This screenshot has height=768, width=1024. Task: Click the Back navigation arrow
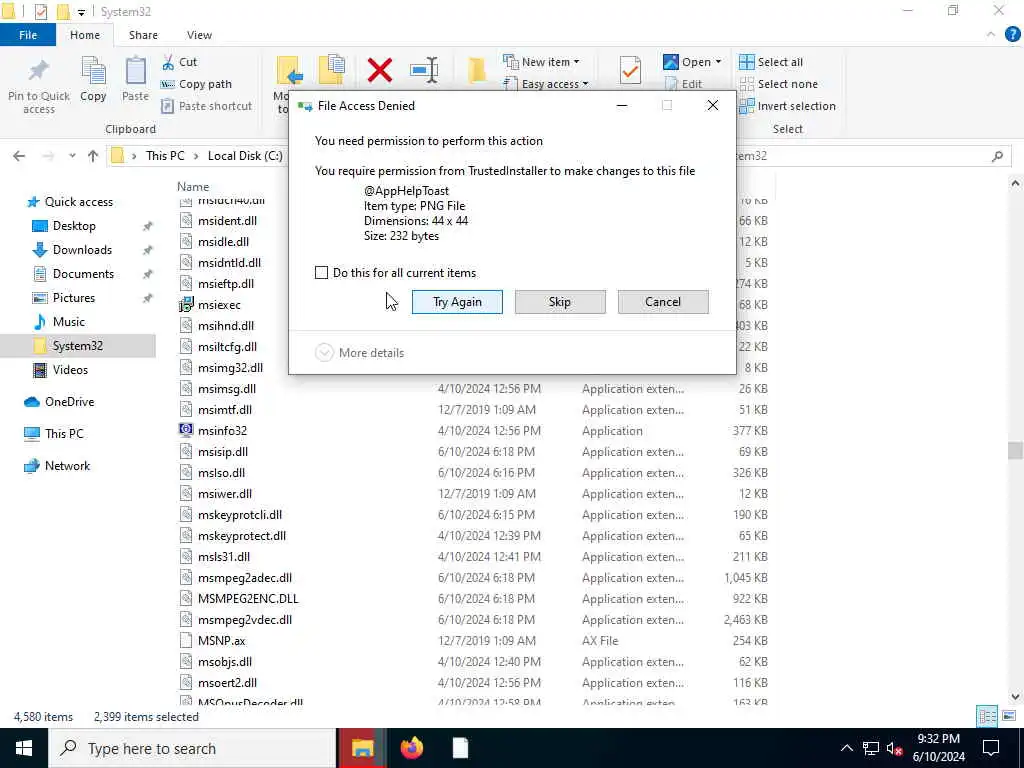(x=19, y=156)
